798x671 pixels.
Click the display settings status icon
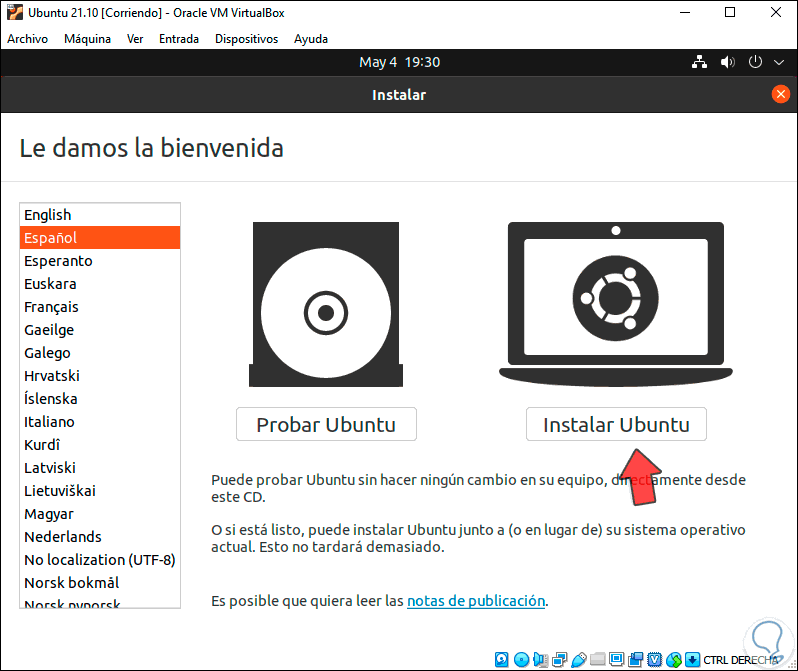pyautogui.click(x=616, y=660)
